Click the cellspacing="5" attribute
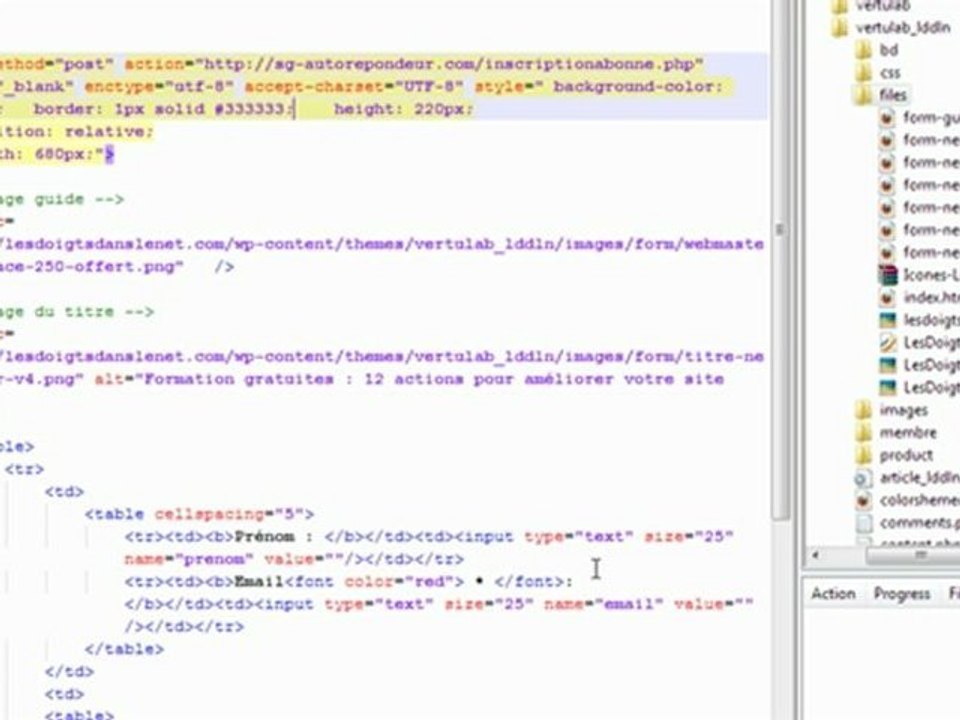This screenshot has width=960, height=720. coord(230,514)
